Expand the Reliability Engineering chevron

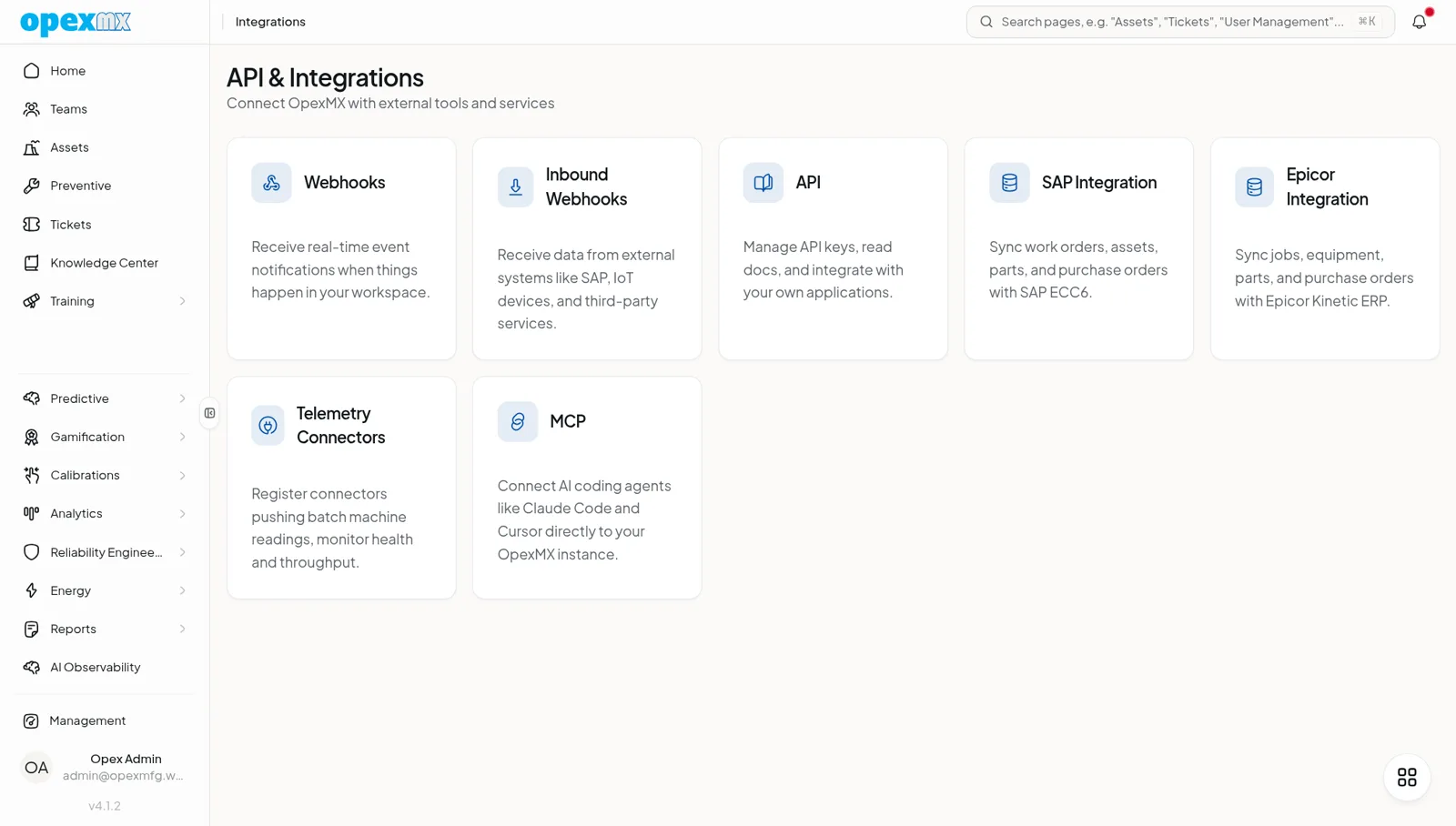click(x=182, y=552)
